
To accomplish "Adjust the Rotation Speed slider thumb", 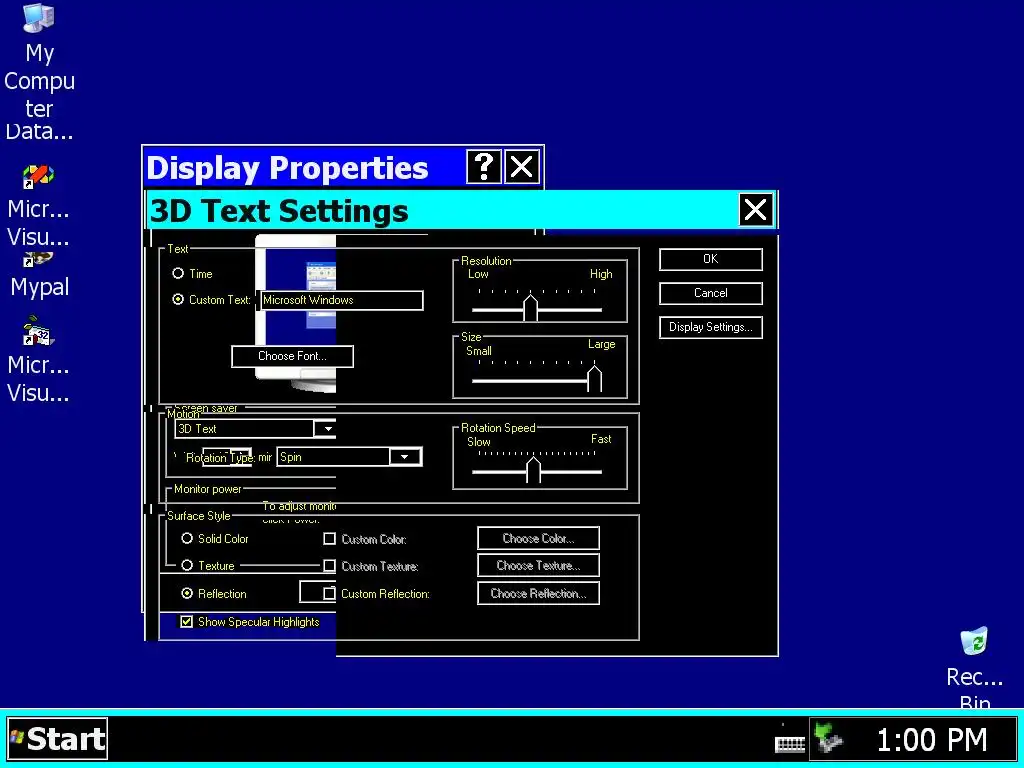I will coord(534,470).
